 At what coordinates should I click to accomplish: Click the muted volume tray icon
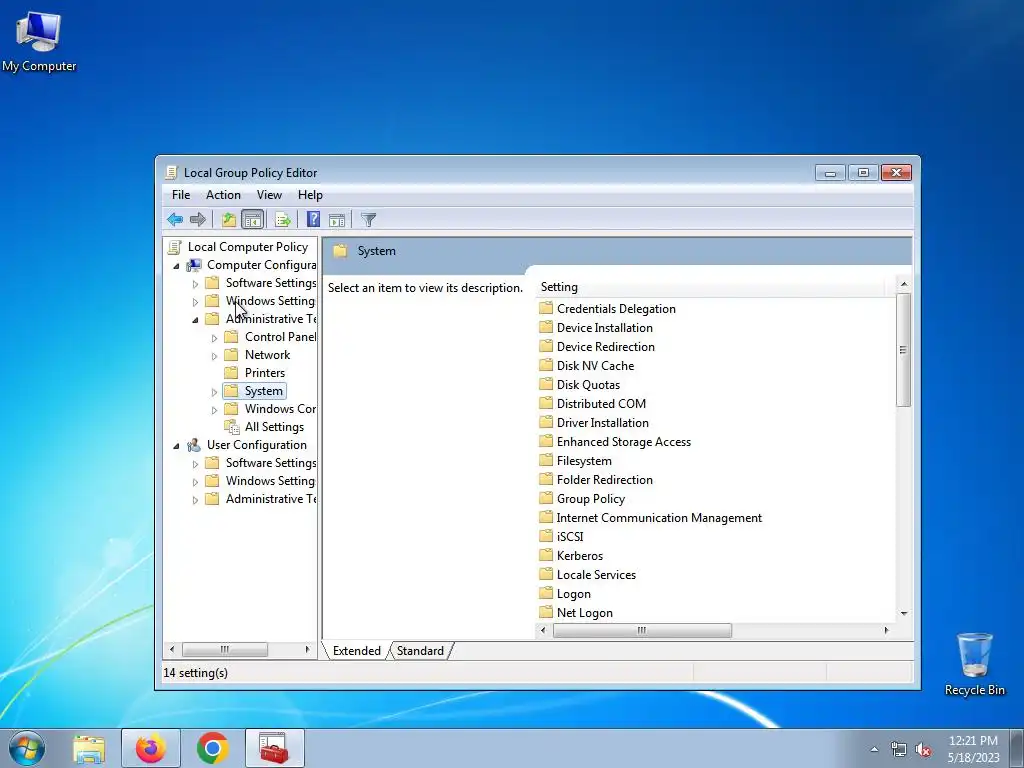[923, 750]
